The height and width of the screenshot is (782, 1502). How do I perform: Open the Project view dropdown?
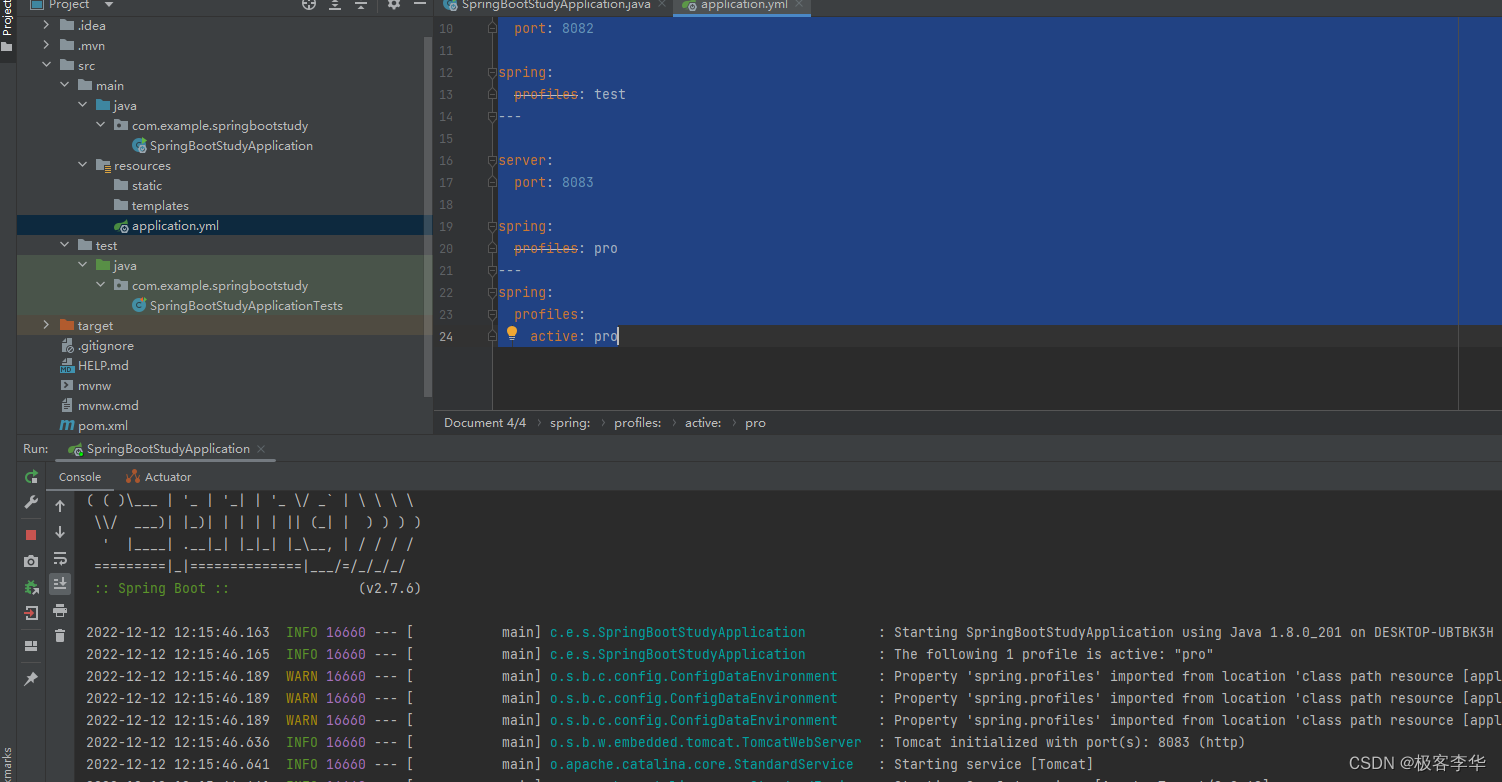point(109,5)
